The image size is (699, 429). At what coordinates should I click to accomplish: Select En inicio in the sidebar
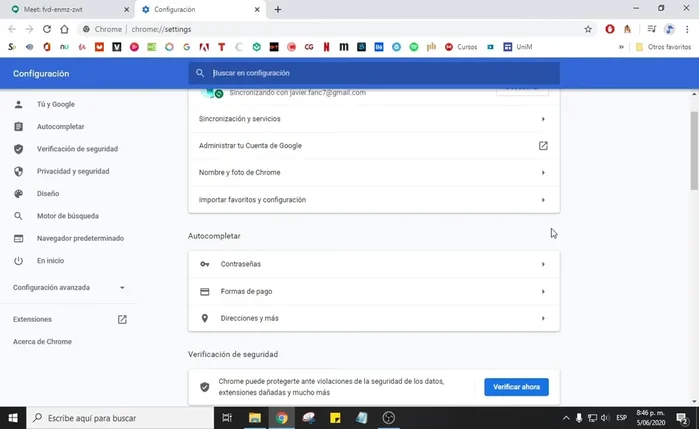[50, 260]
